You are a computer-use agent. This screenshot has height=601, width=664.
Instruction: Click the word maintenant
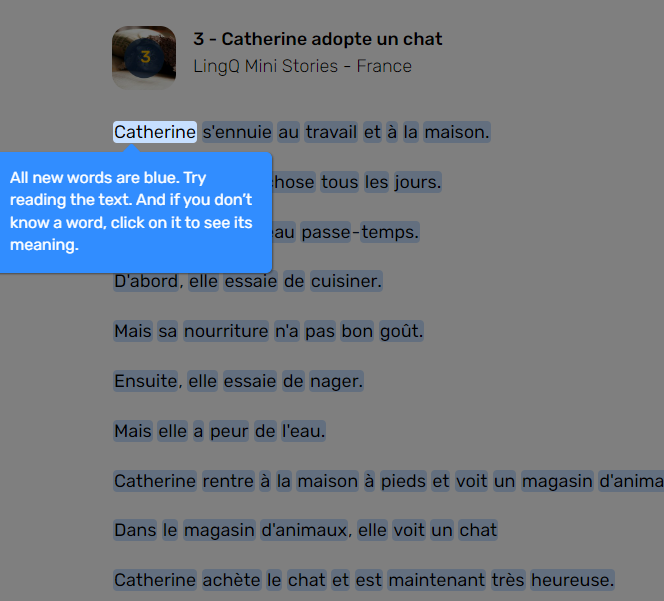pos(437,580)
